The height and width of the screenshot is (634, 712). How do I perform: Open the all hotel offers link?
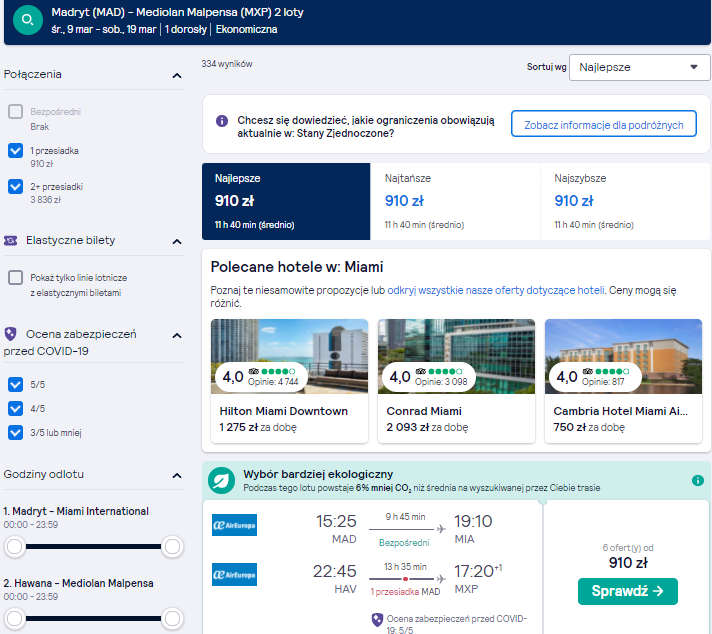495,290
